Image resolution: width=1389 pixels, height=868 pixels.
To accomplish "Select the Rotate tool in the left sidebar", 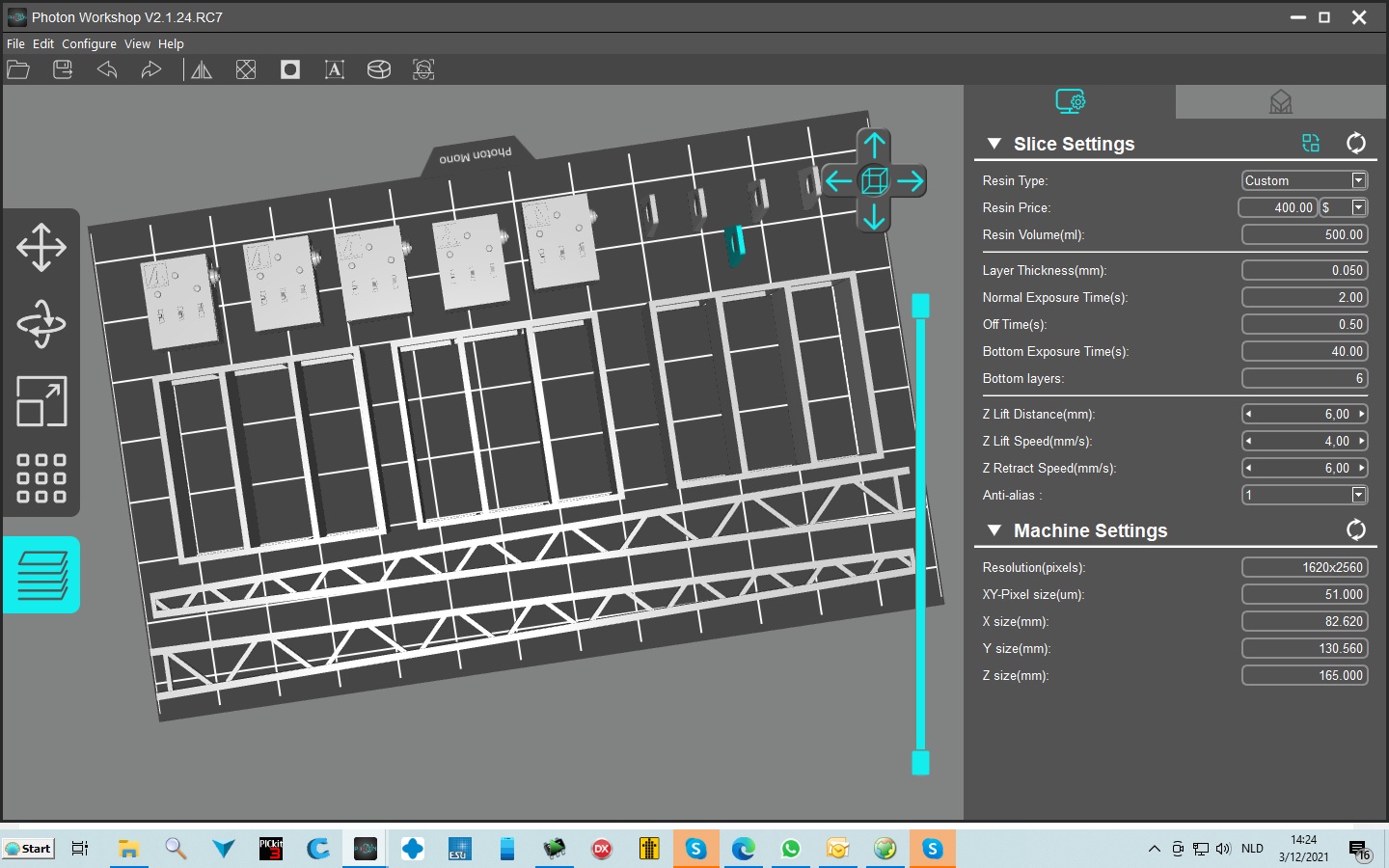I will pyautogui.click(x=41, y=324).
